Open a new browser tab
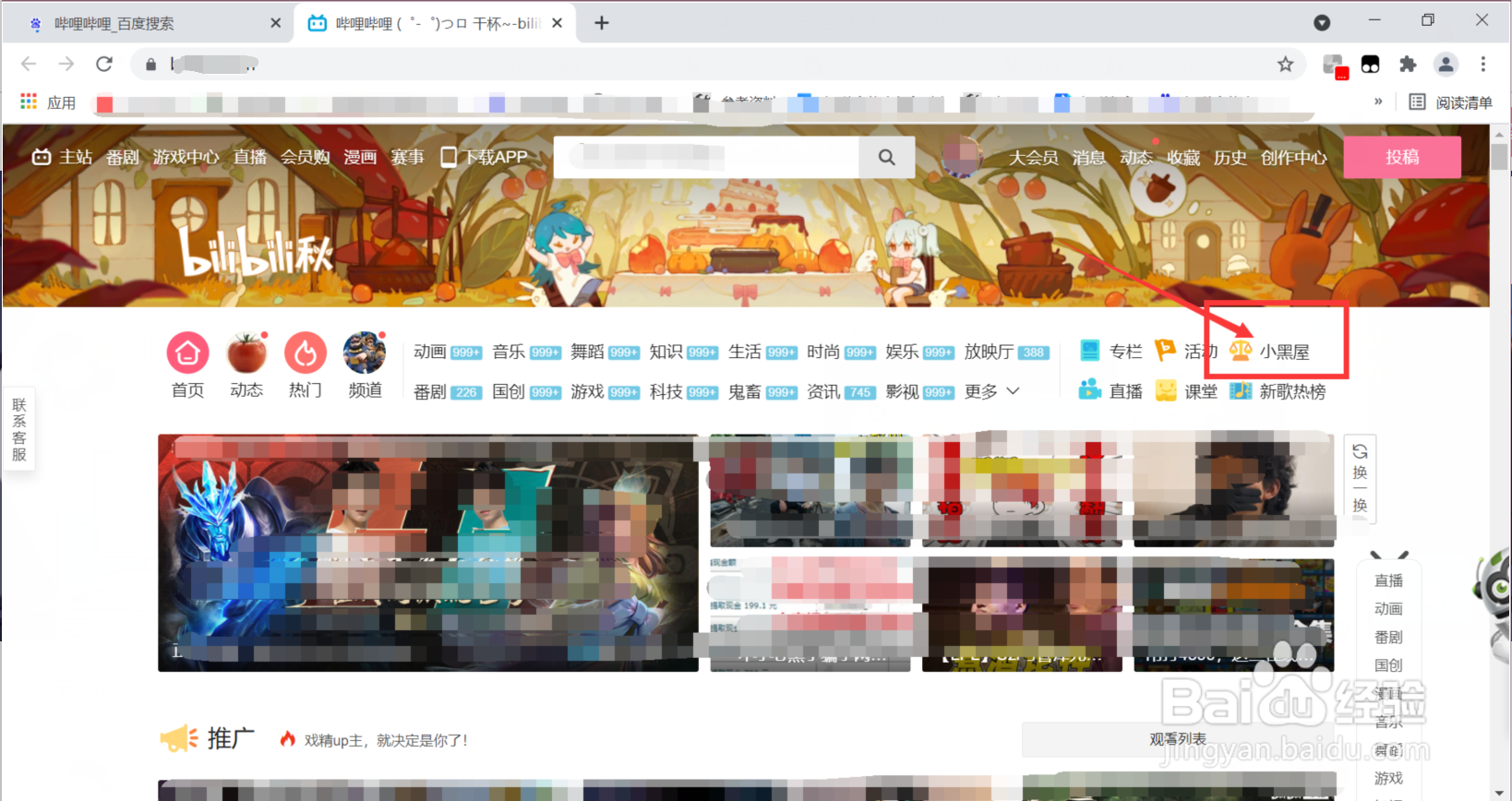This screenshot has width=1512, height=801. [x=602, y=23]
